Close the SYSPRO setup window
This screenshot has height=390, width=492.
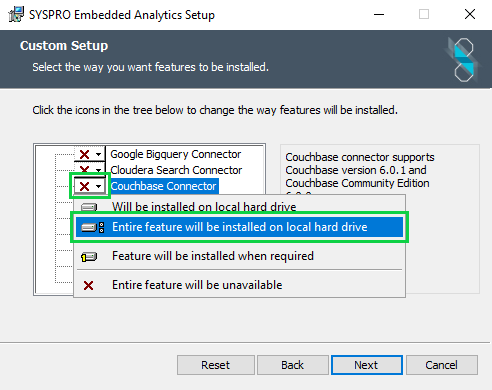(470, 14)
